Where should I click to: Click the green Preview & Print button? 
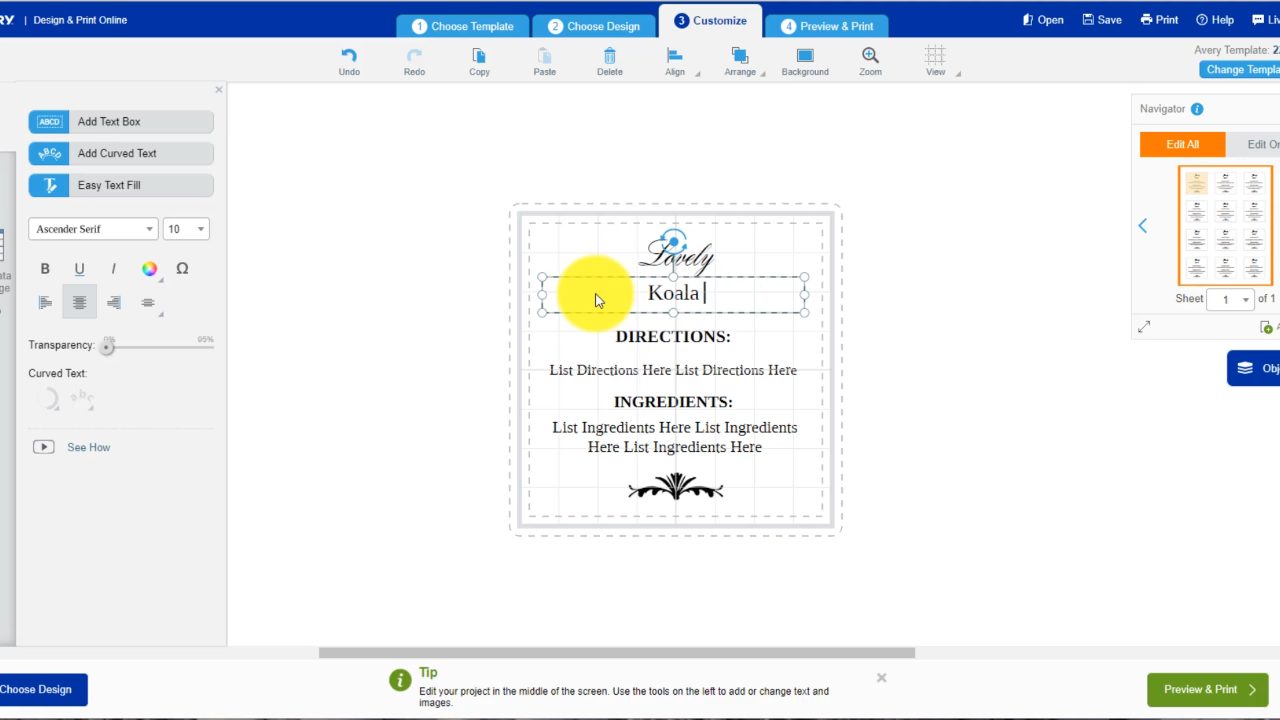(1208, 689)
